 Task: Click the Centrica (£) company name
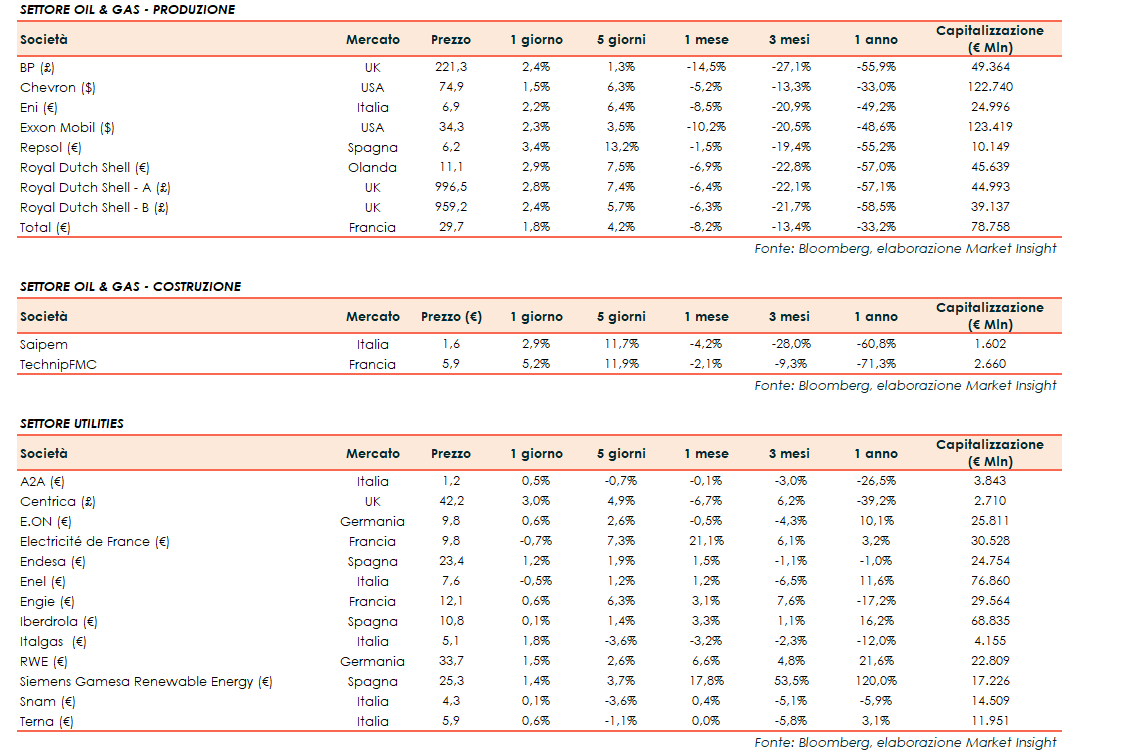(58, 501)
